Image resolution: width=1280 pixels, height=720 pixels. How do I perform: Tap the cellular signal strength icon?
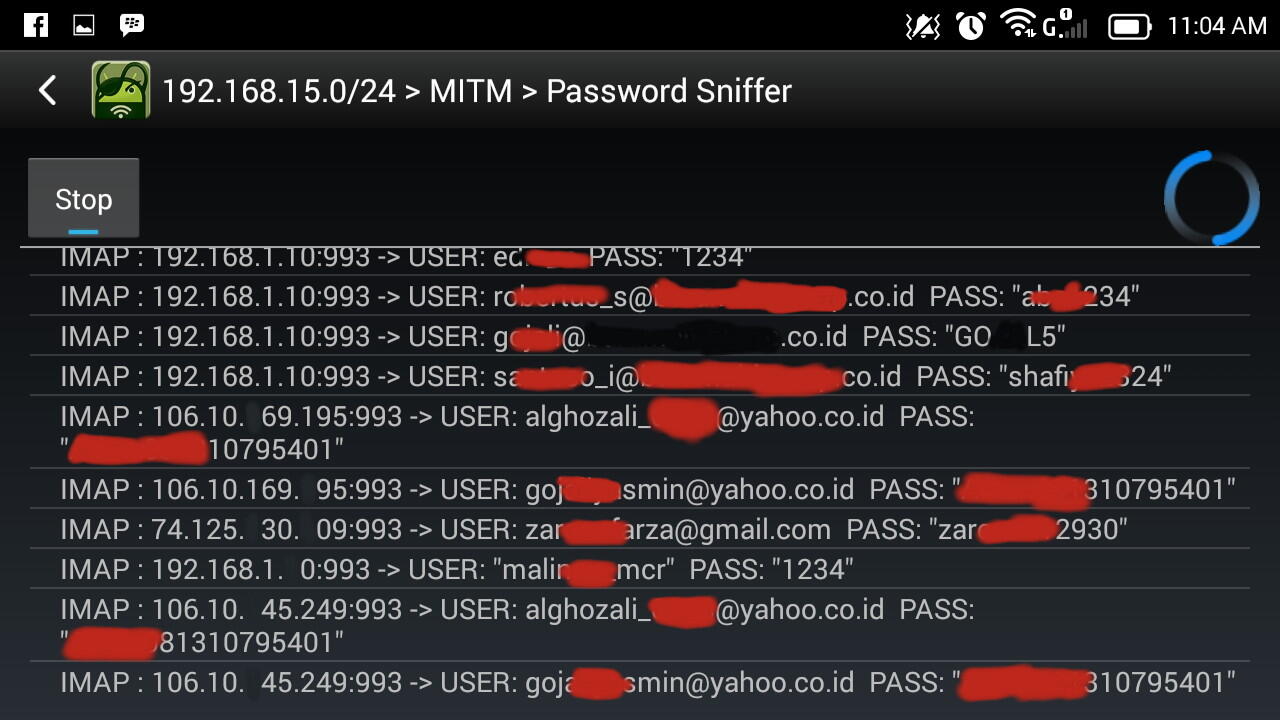click(x=1066, y=26)
